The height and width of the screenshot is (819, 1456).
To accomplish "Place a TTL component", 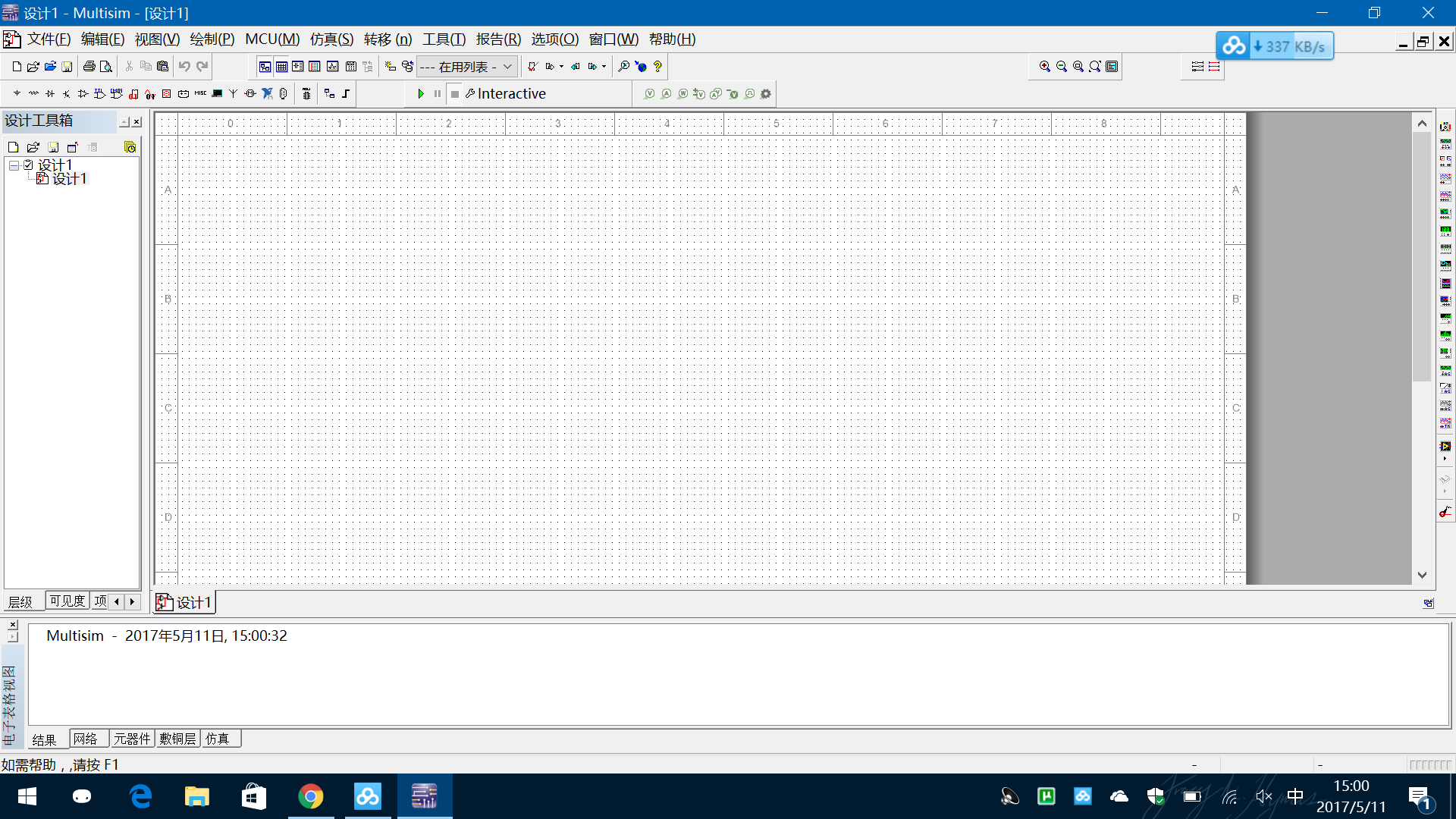I will tap(99, 94).
